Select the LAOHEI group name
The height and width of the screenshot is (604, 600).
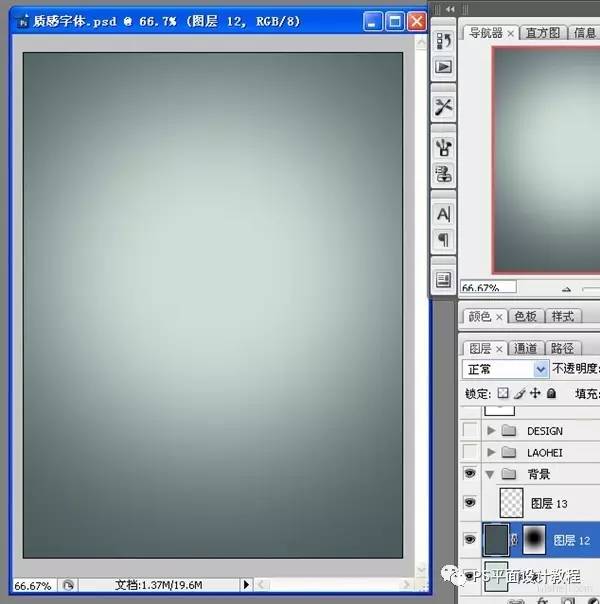(545, 453)
